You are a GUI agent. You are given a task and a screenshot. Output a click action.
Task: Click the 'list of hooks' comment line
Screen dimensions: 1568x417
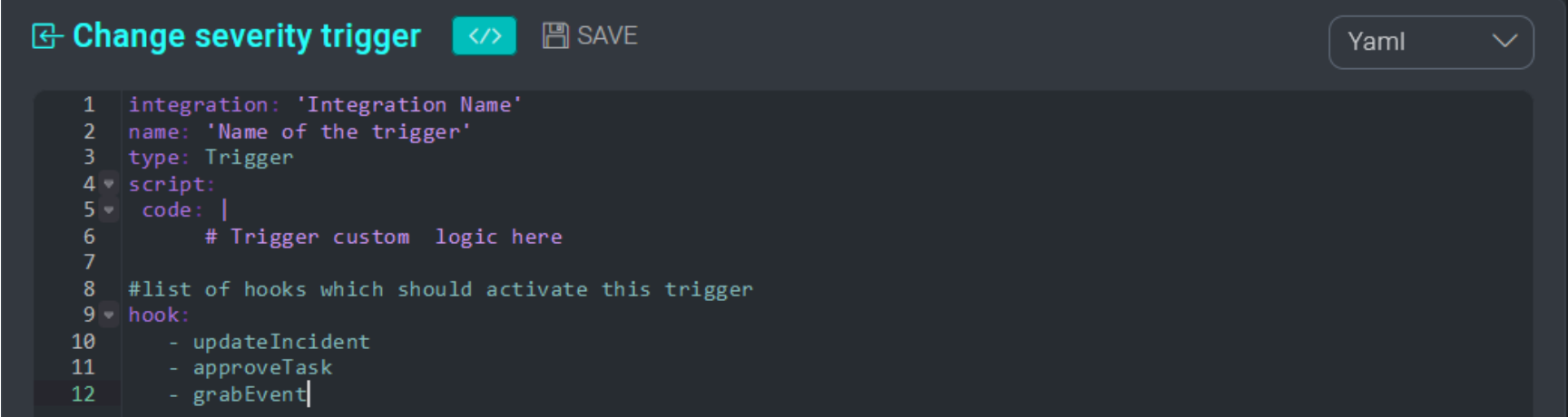(x=440, y=290)
